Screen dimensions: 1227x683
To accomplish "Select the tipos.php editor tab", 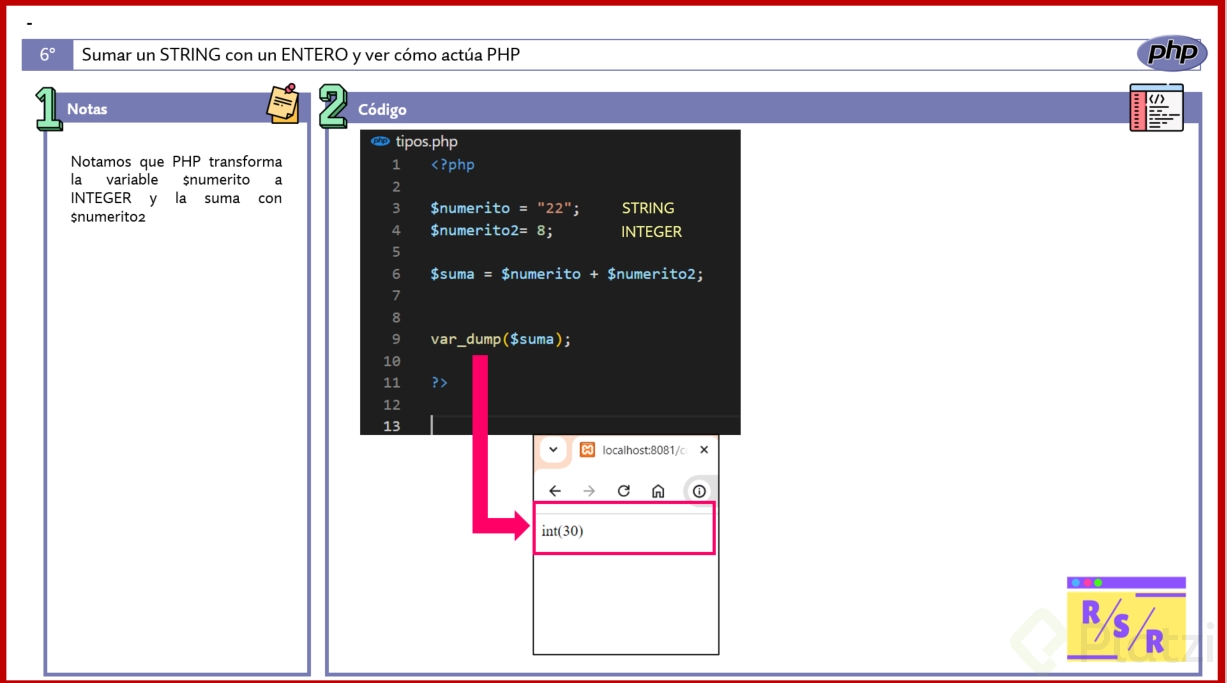I will coord(415,142).
